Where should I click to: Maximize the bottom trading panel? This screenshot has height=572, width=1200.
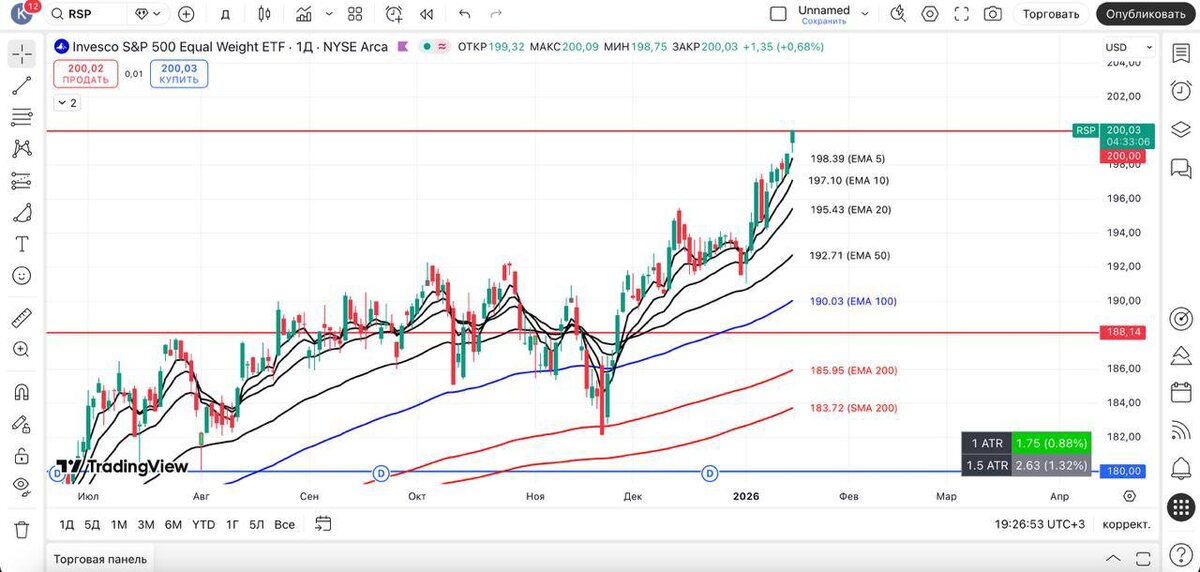tap(1142, 558)
